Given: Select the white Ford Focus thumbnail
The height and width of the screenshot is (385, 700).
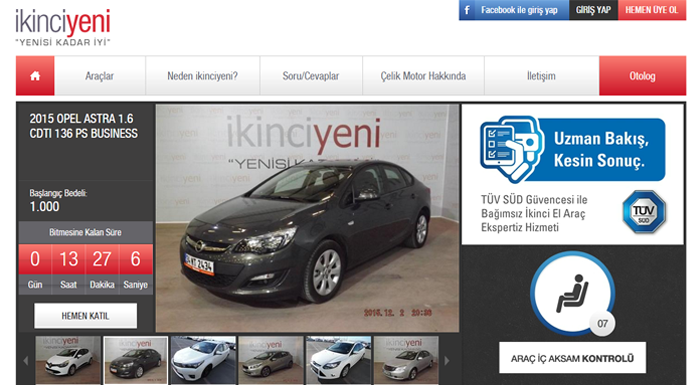Looking at the screenshot, I should [338, 360].
